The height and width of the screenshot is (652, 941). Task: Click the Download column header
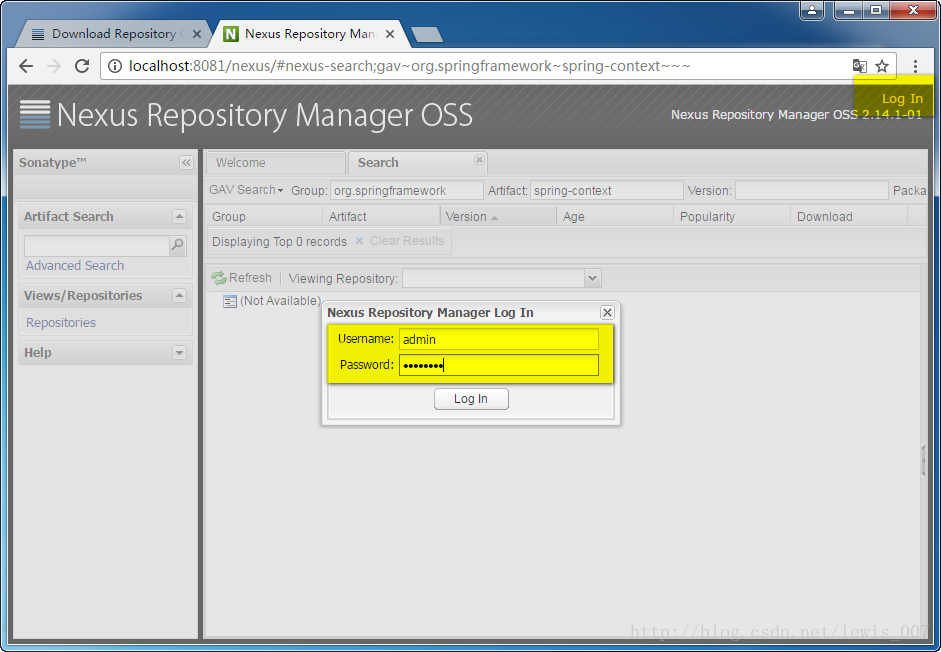point(849,216)
